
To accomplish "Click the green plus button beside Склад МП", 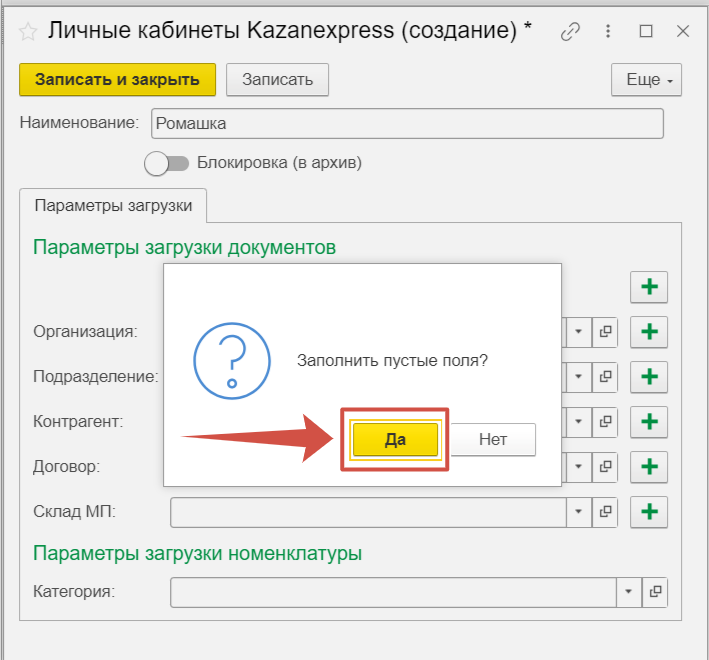I will pyautogui.click(x=649, y=512).
